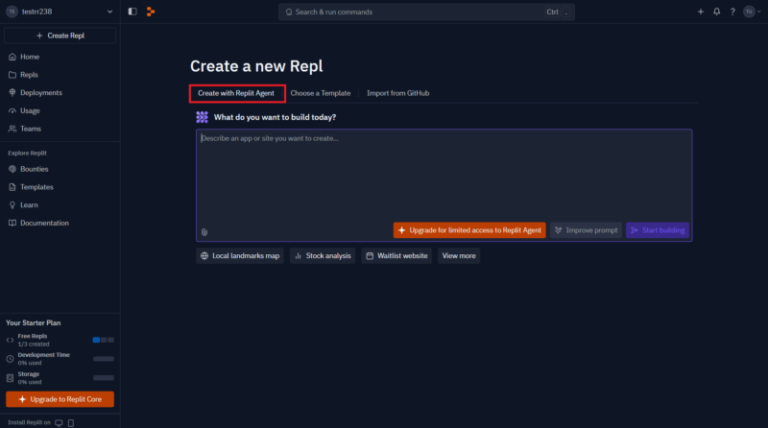This screenshot has height=428, width=768.
Task: Open Bounties from the sidebar
Action: (x=34, y=169)
